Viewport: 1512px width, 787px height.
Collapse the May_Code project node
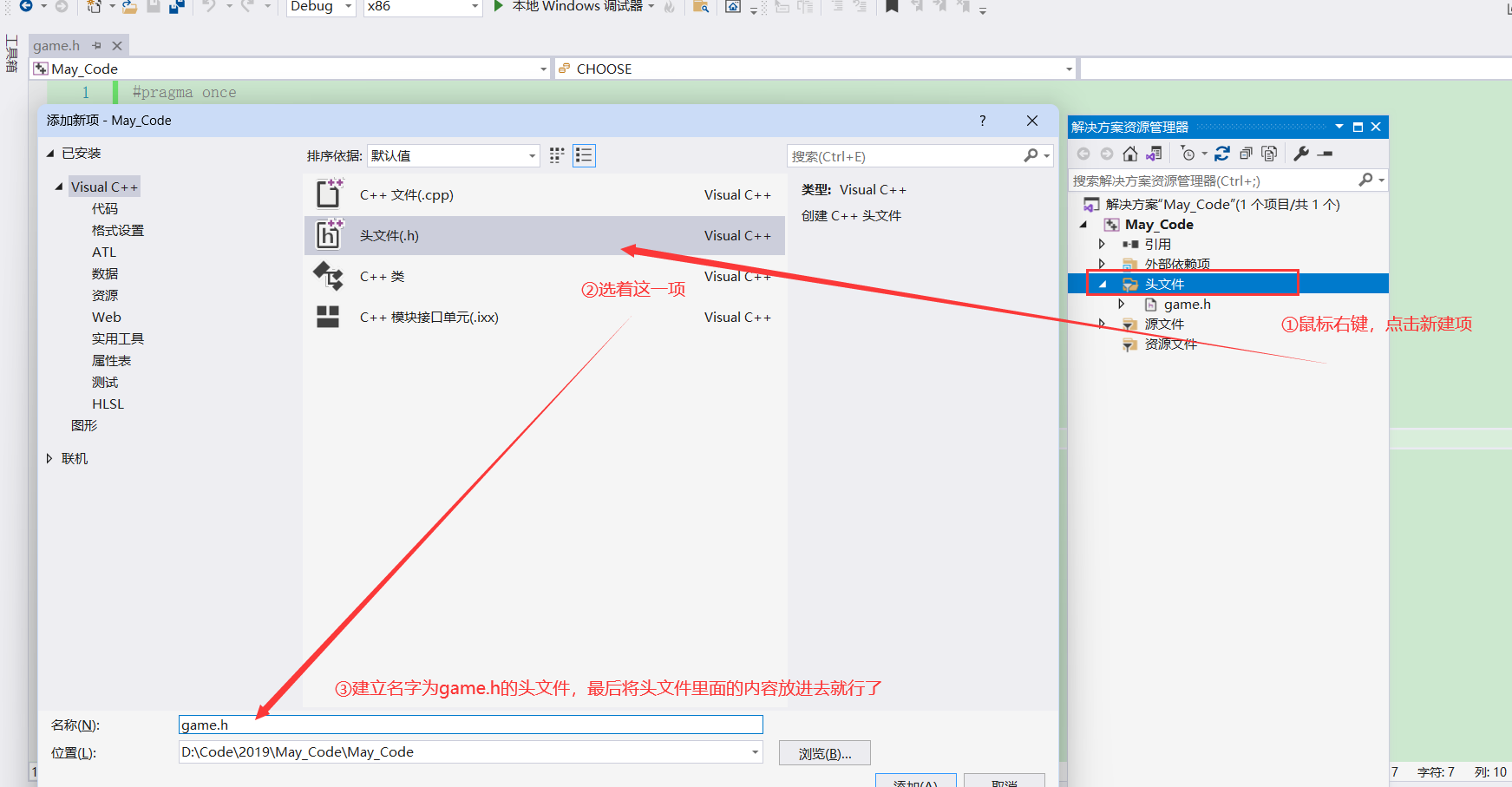[1083, 224]
